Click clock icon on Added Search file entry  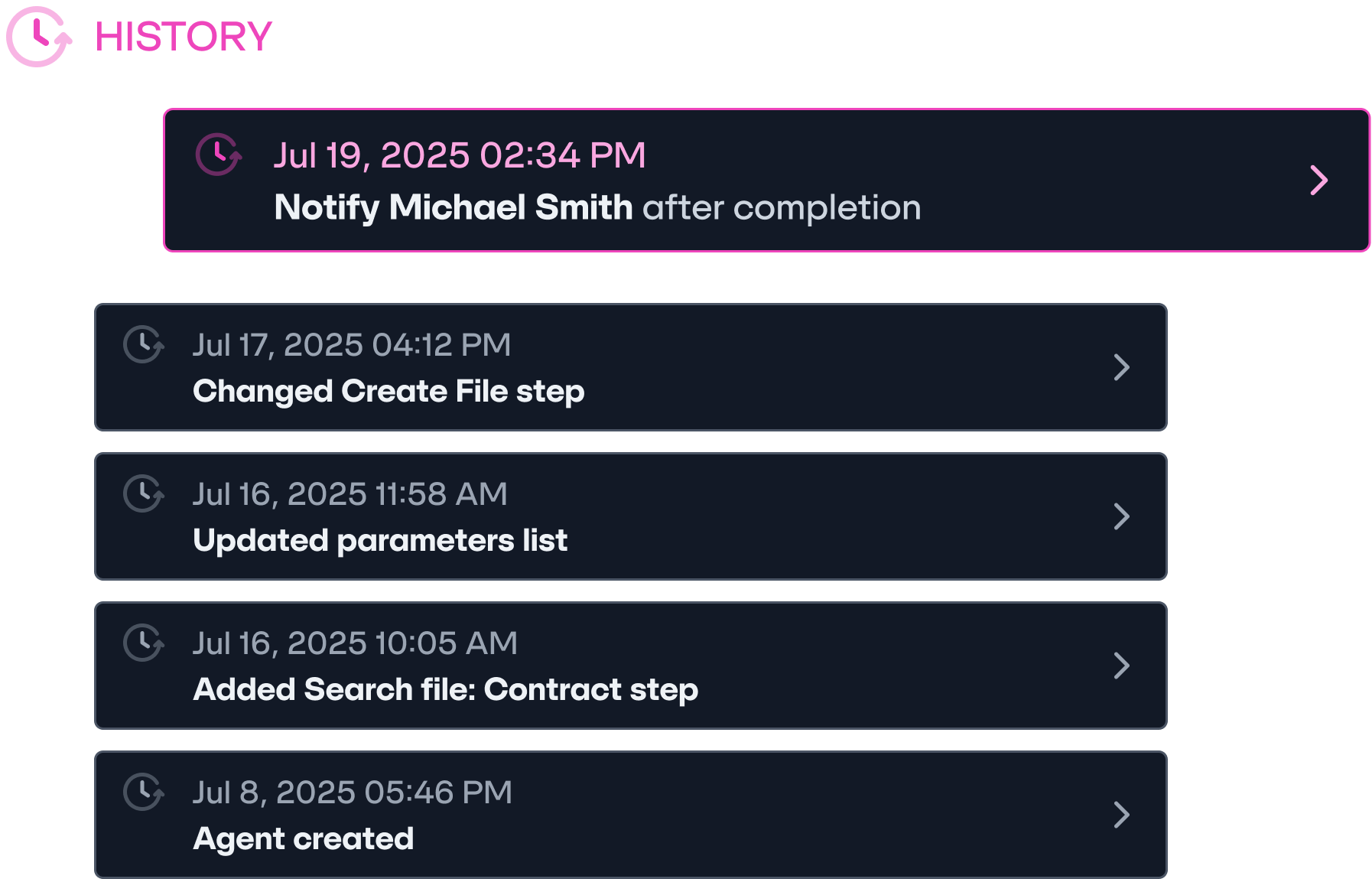click(143, 643)
